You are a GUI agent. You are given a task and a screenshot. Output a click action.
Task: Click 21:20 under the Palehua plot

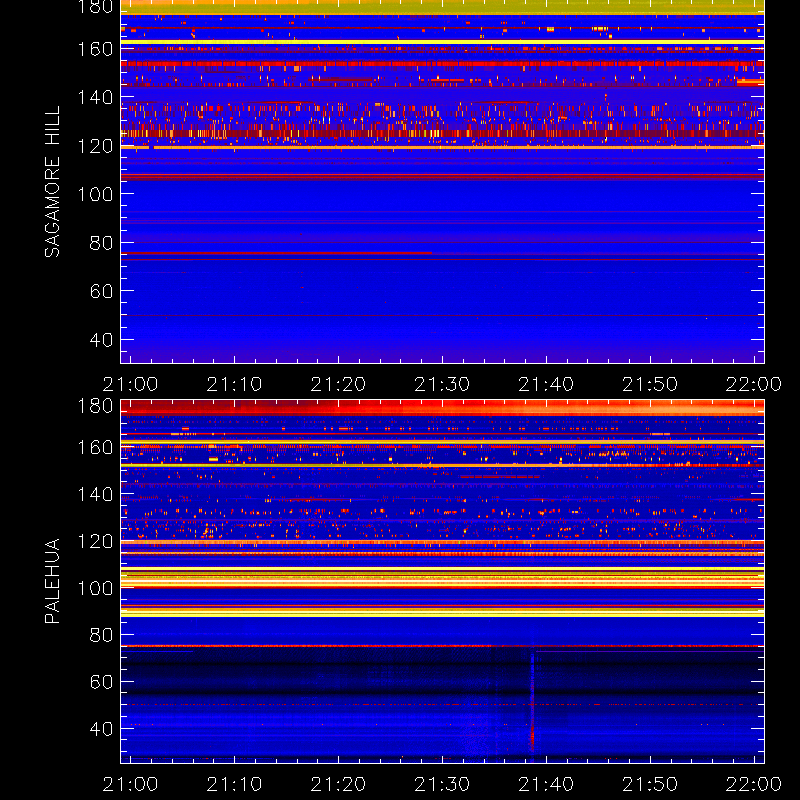tap(338, 784)
